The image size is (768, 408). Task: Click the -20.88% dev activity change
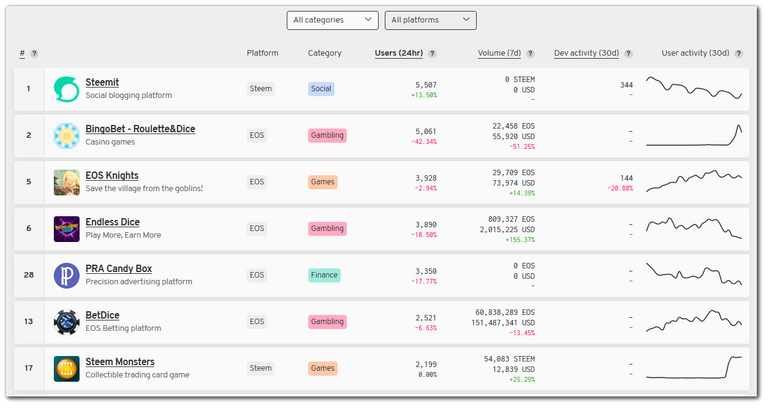[620, 189]
